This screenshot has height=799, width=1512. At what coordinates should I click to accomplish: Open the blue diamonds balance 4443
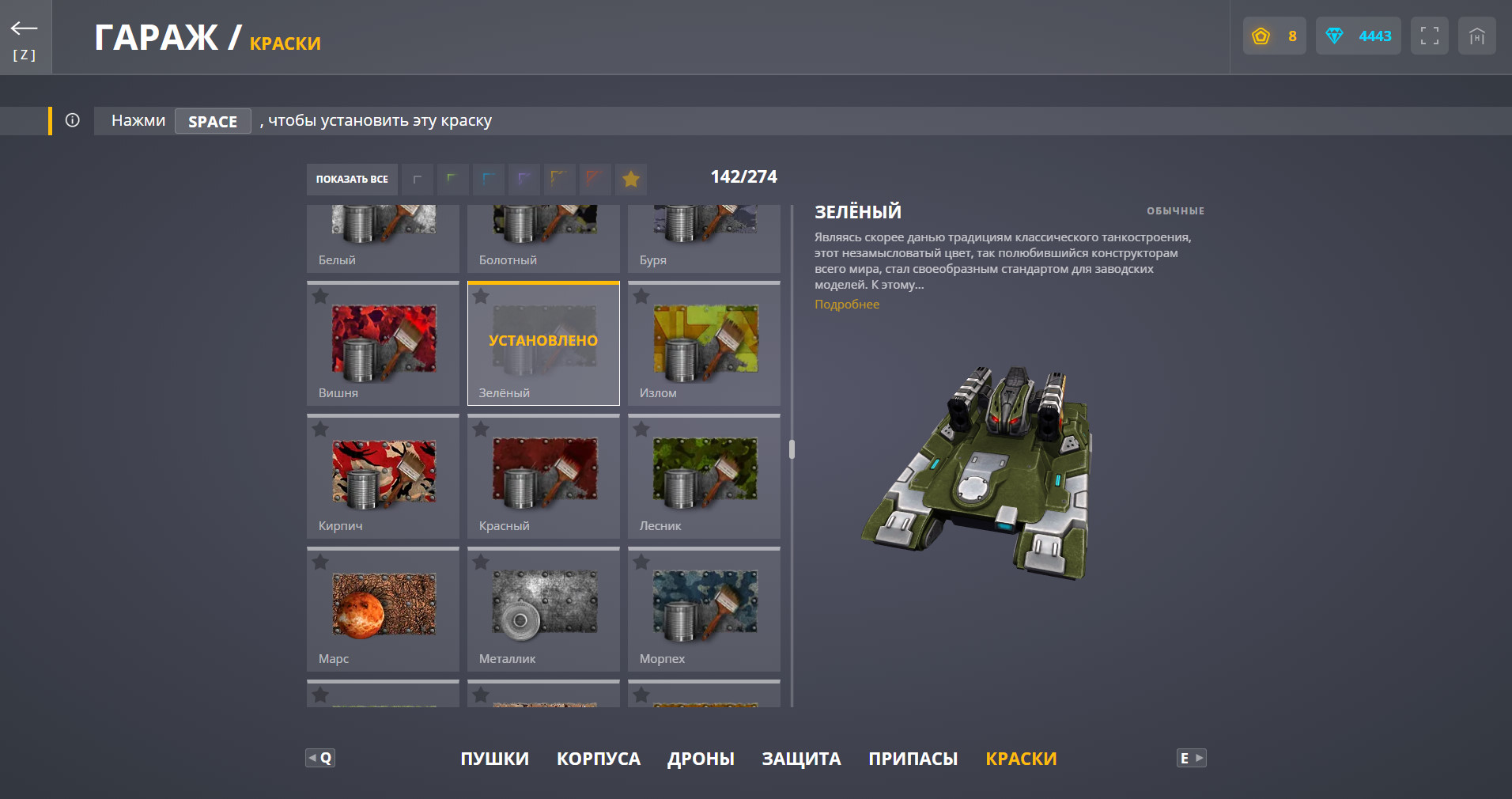1358,36
